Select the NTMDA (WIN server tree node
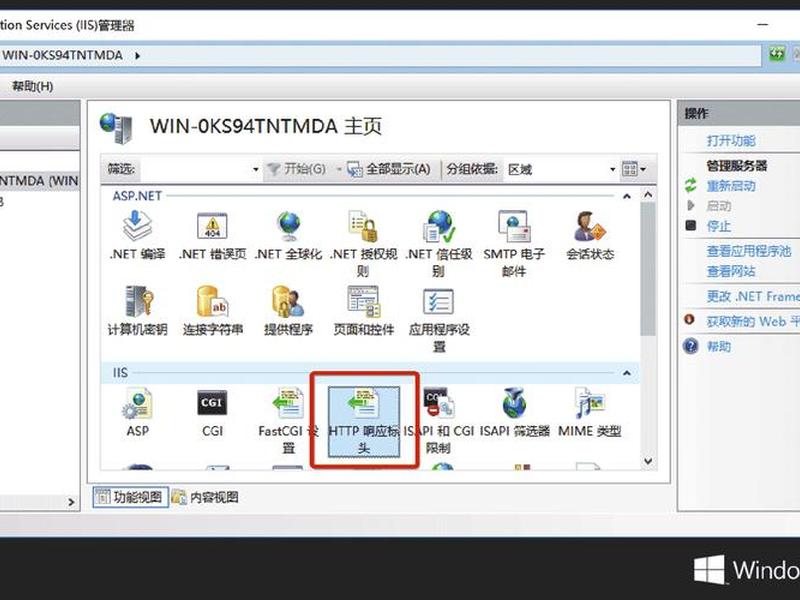The height and width of the screenshot is (600, 800). click(39, 181)
